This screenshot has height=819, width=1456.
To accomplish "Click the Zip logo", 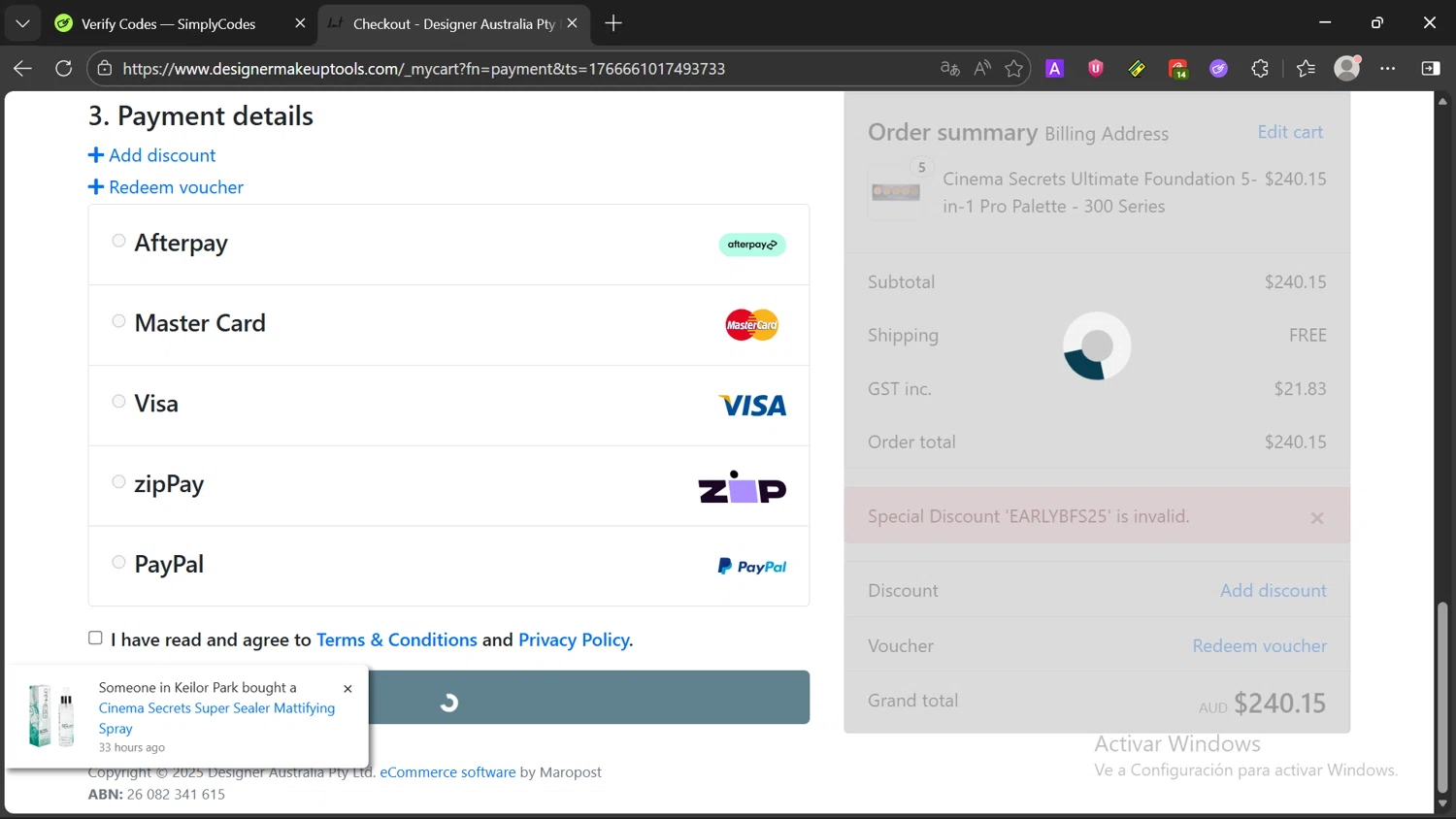I will tap(743, 487).
